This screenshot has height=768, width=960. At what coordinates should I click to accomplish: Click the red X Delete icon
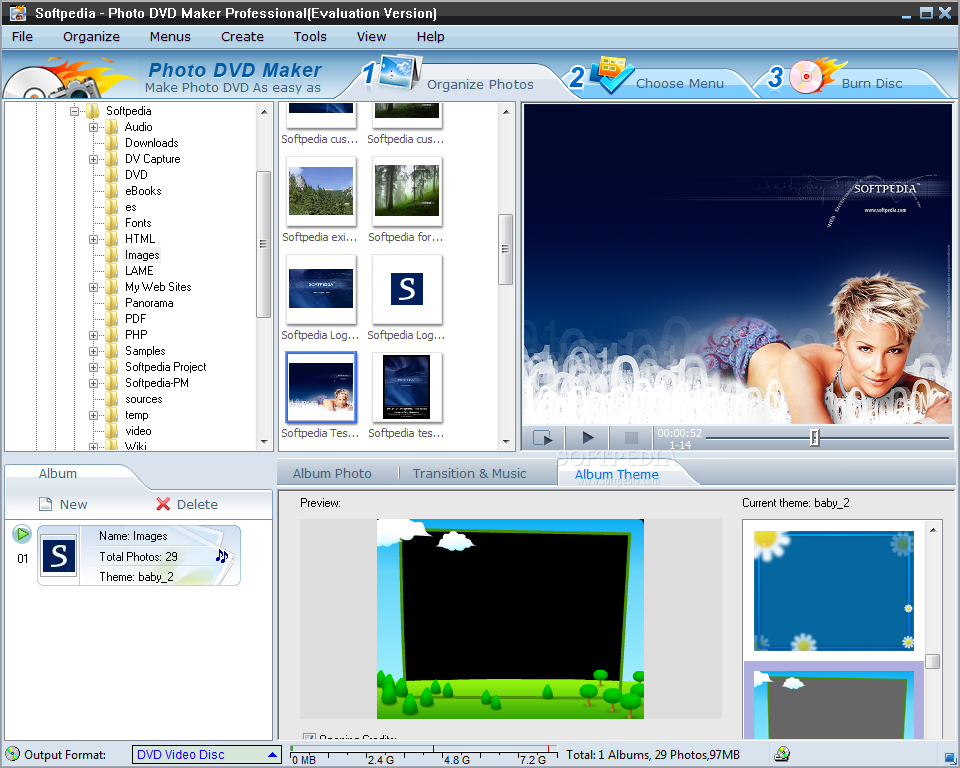[163, 503]
